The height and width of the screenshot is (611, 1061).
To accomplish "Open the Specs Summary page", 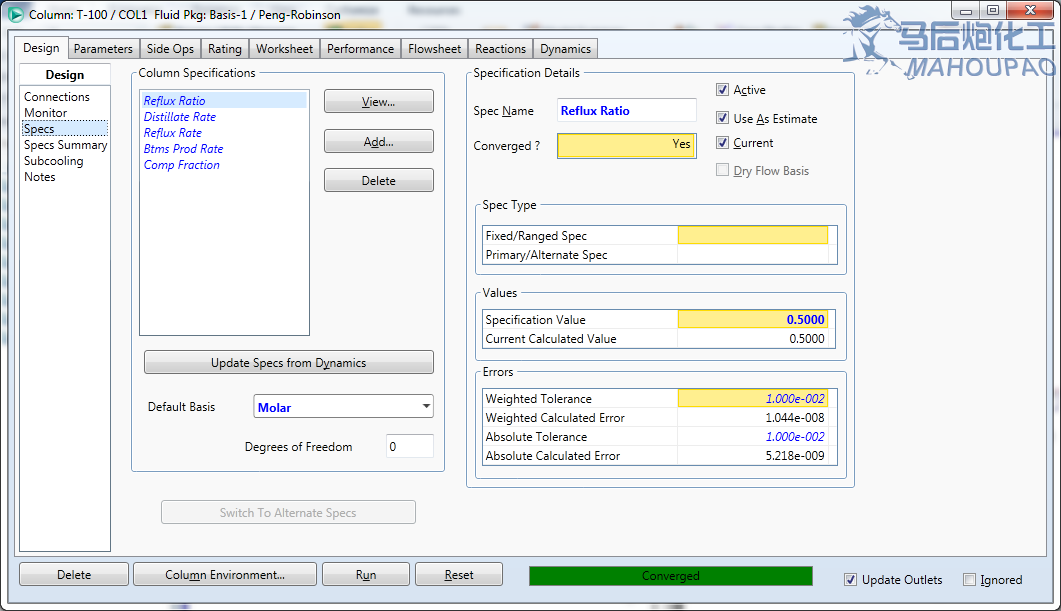I will [x=66, y=145].
